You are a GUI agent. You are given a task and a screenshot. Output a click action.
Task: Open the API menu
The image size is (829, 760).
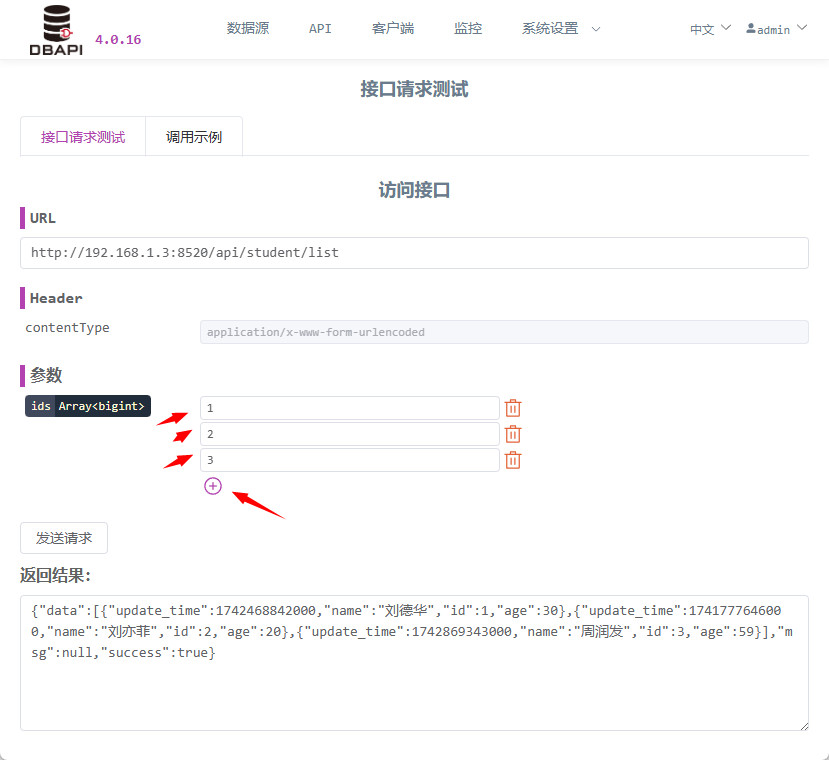(320, 29)
